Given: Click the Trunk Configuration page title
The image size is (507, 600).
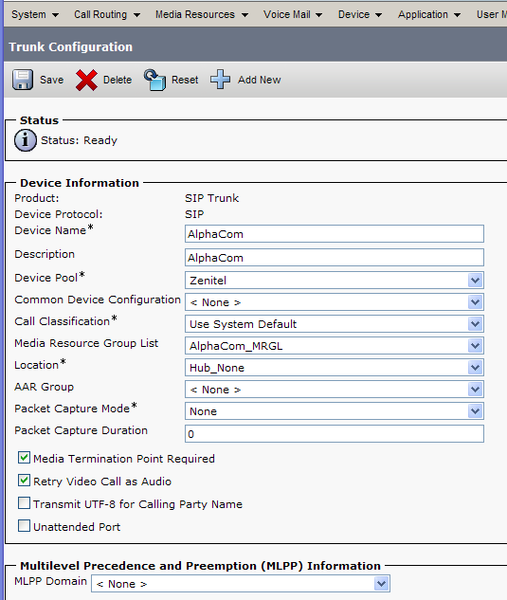Looking at the screenshot, I should [x=71, y=47].
